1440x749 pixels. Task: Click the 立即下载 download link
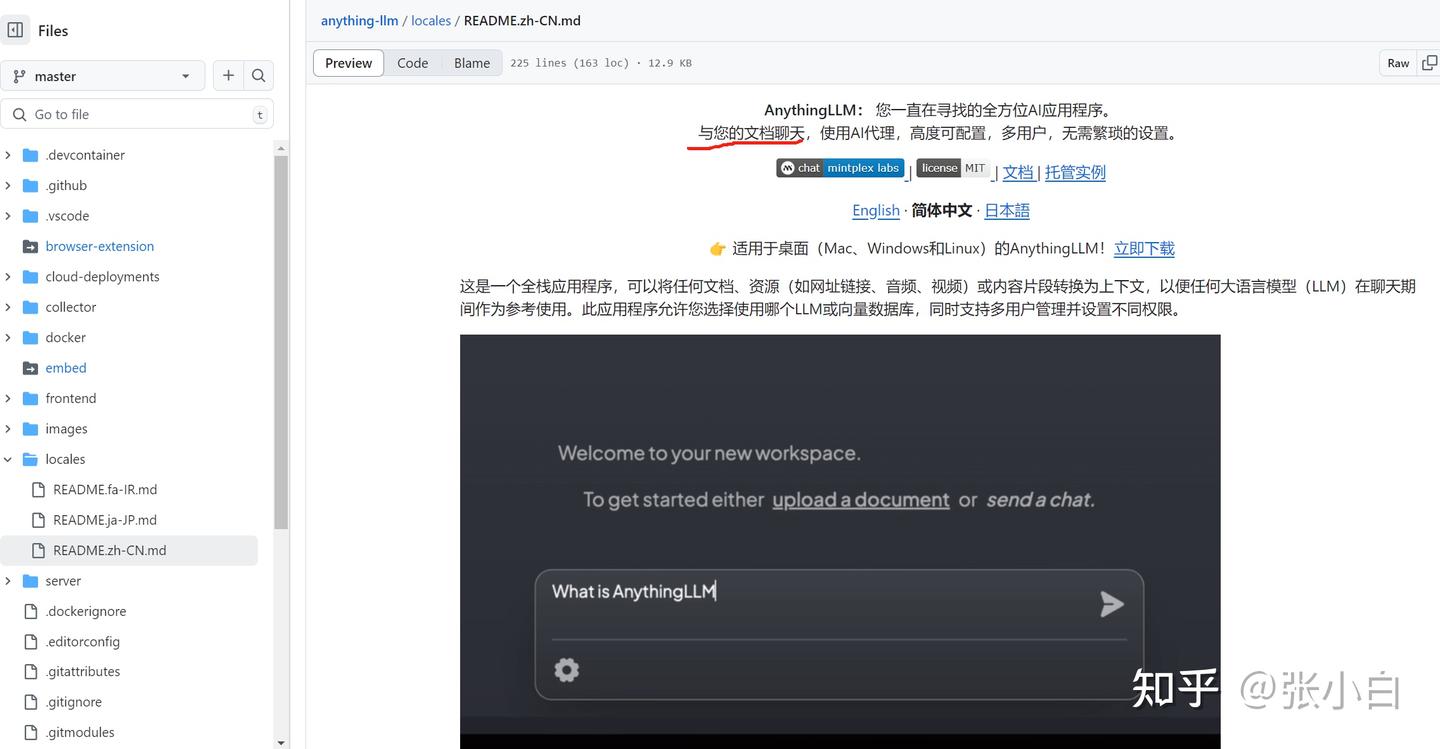tap(1143, 248)
